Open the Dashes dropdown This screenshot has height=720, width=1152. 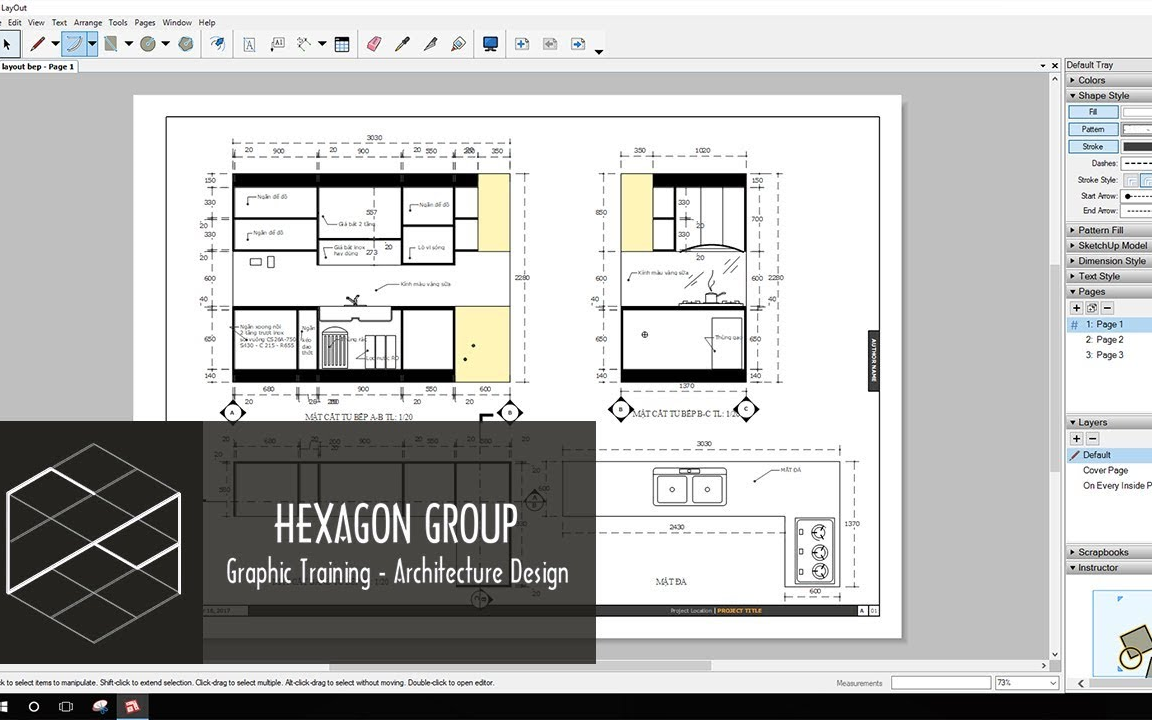(1137, 163)
